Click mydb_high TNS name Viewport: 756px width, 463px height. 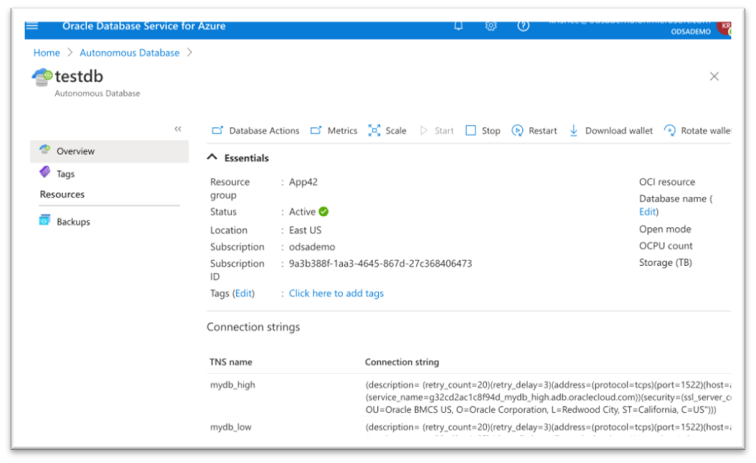232,385
